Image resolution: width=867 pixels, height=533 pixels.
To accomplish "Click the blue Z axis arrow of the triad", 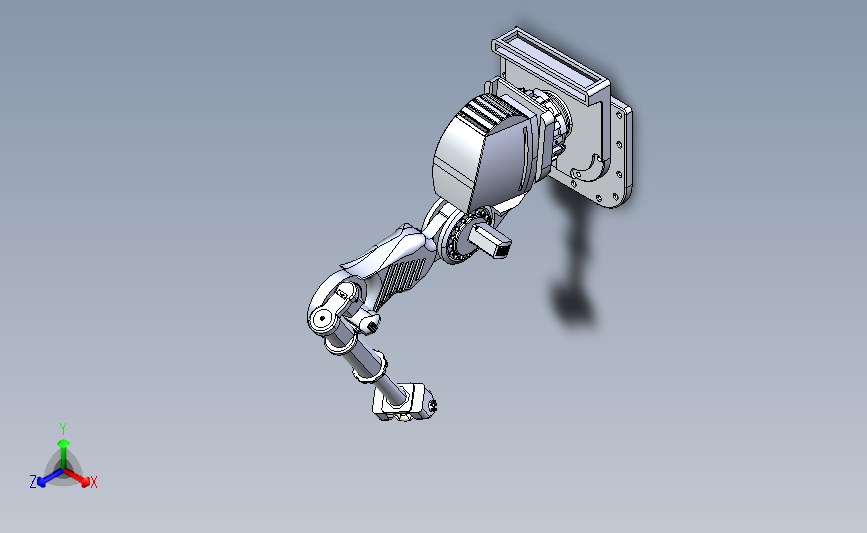I will point(51,478).
